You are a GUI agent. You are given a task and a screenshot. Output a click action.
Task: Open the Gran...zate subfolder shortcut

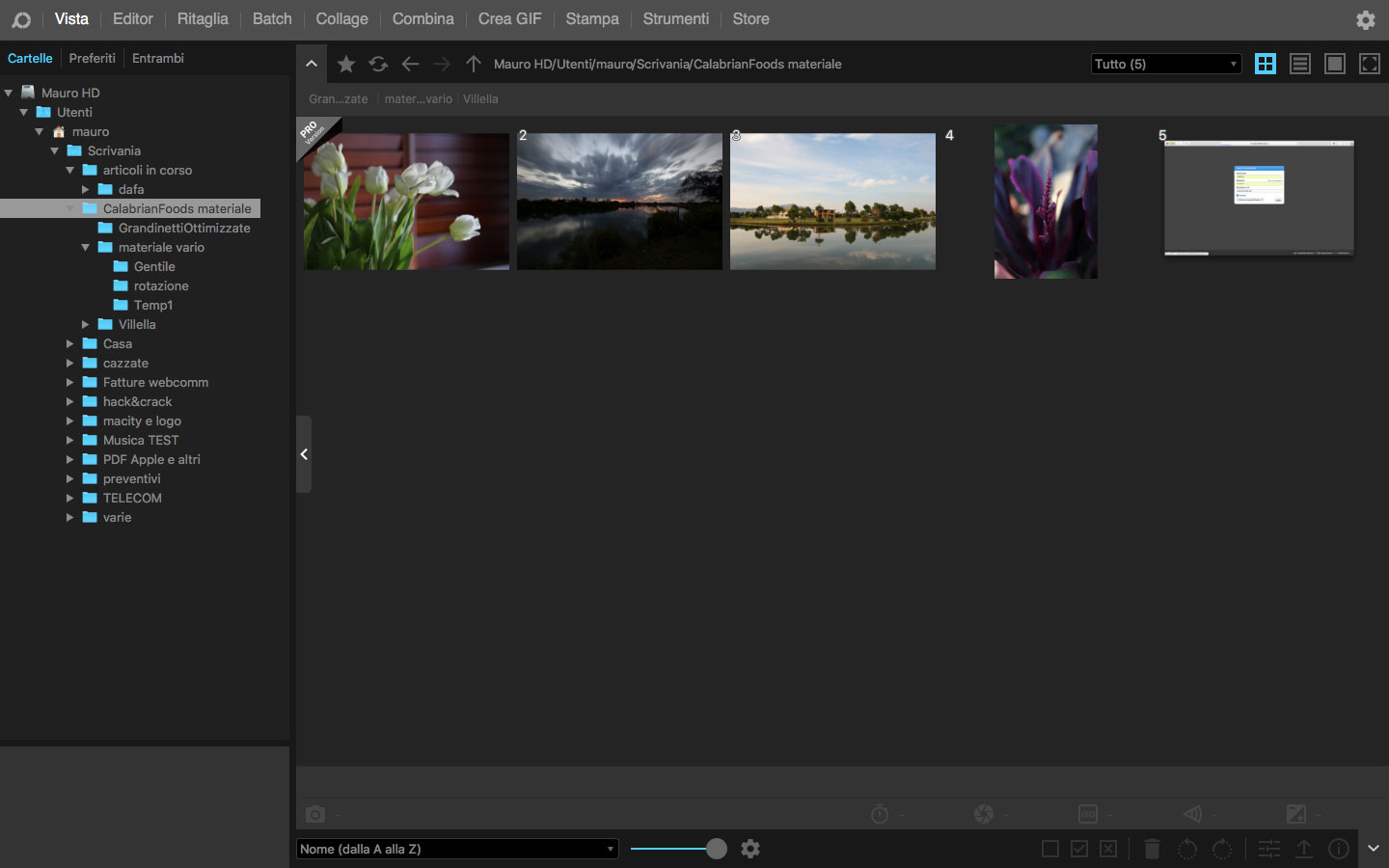coord(338,99)
